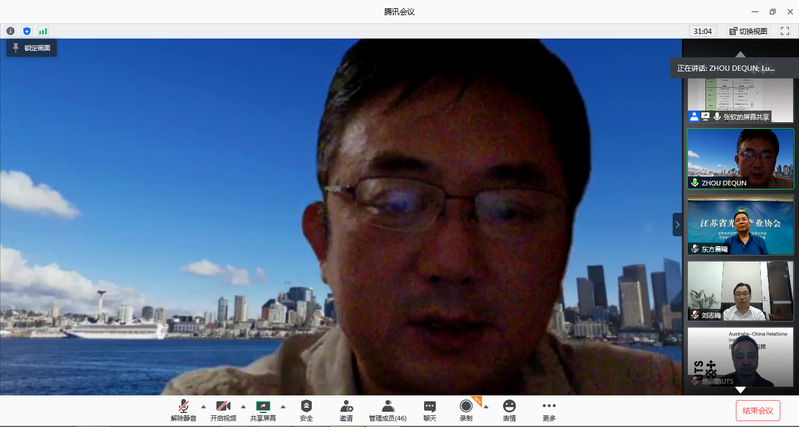Viewport: 799px width, 427px height.
Task: Enter full screen mode via top-right icon
Action: (784, 31)
